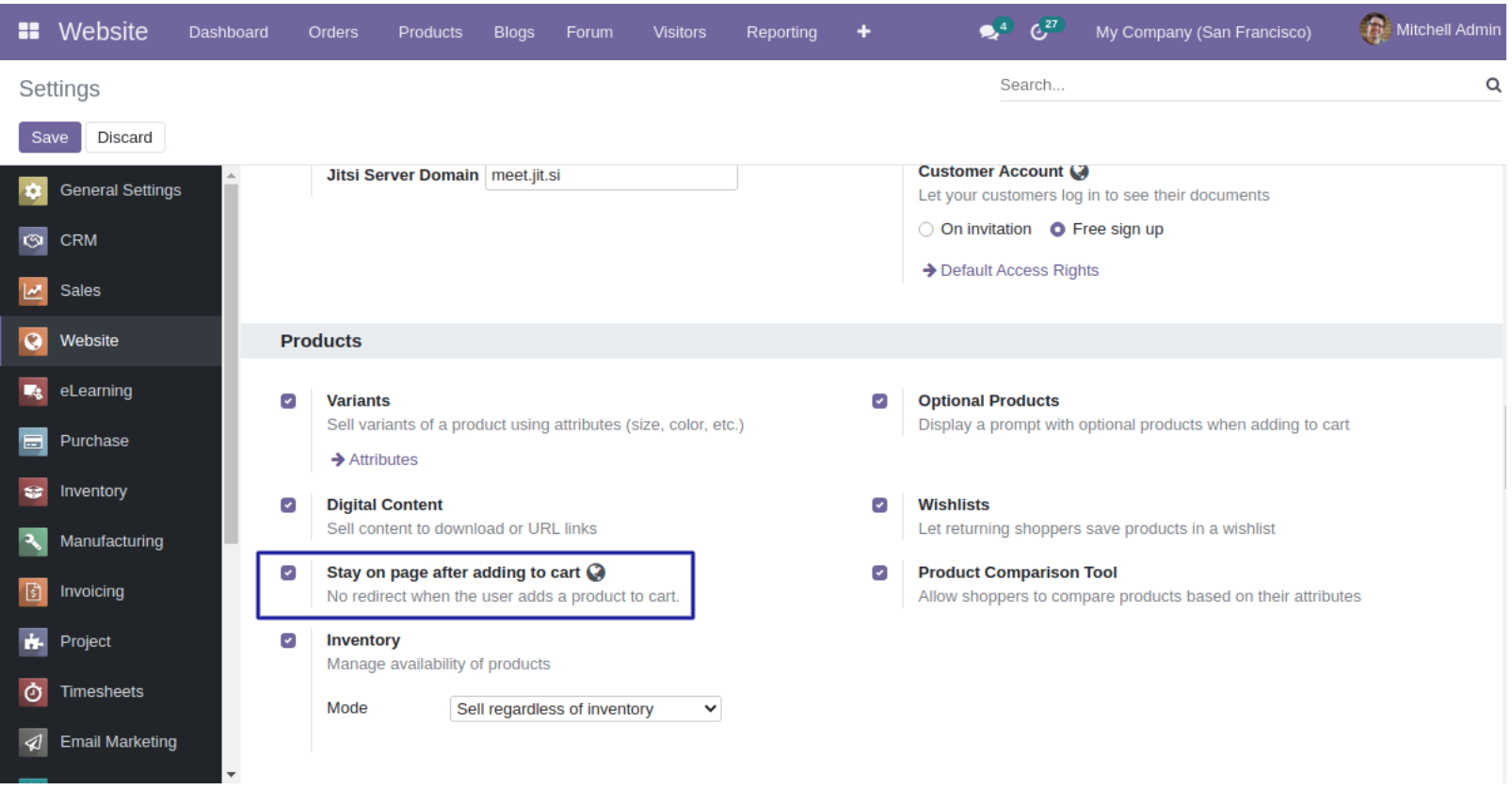Open the My Company (San Francisco) switcher
This screenshot has height=806, width=1512.
tap(1204, 32)
